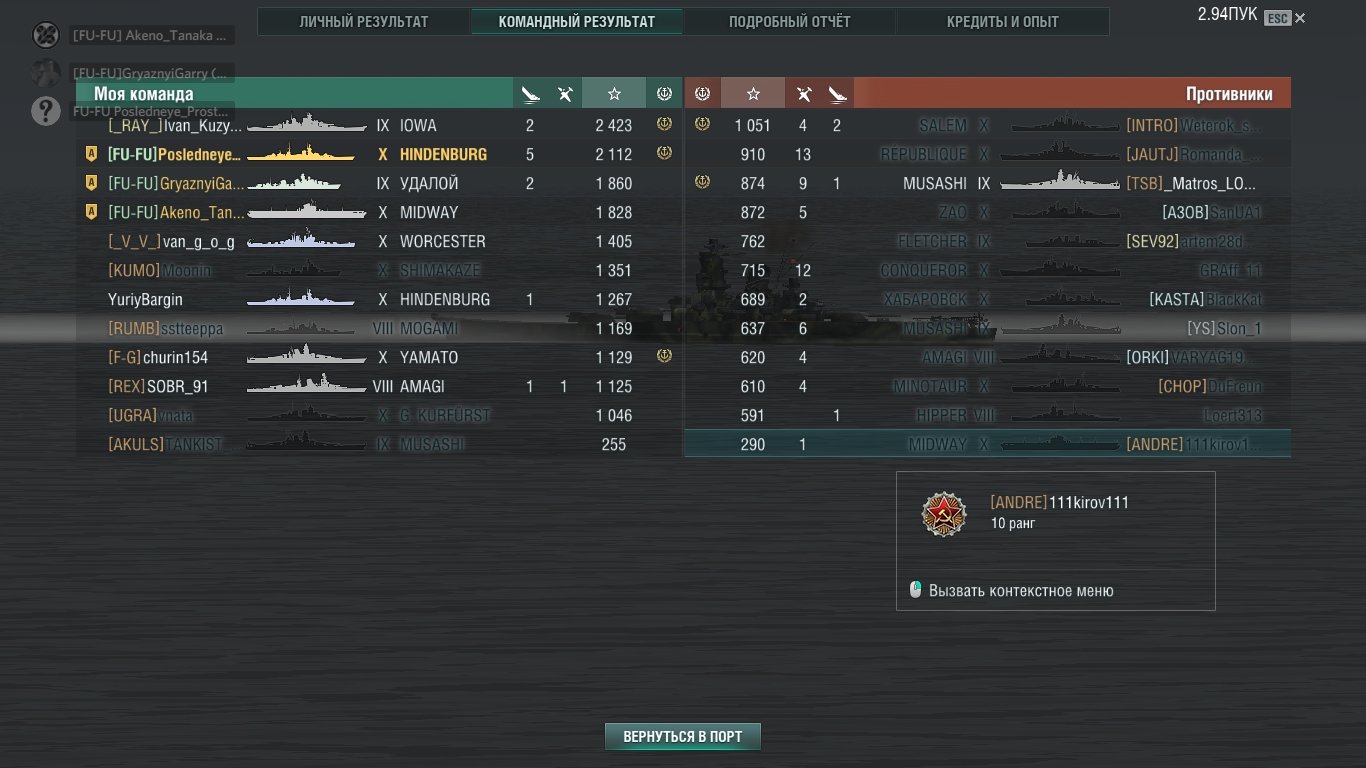Switch to the Подробный отчёт tab
This screenshot has width=1366, height=768.
click(x=790, y=21)
